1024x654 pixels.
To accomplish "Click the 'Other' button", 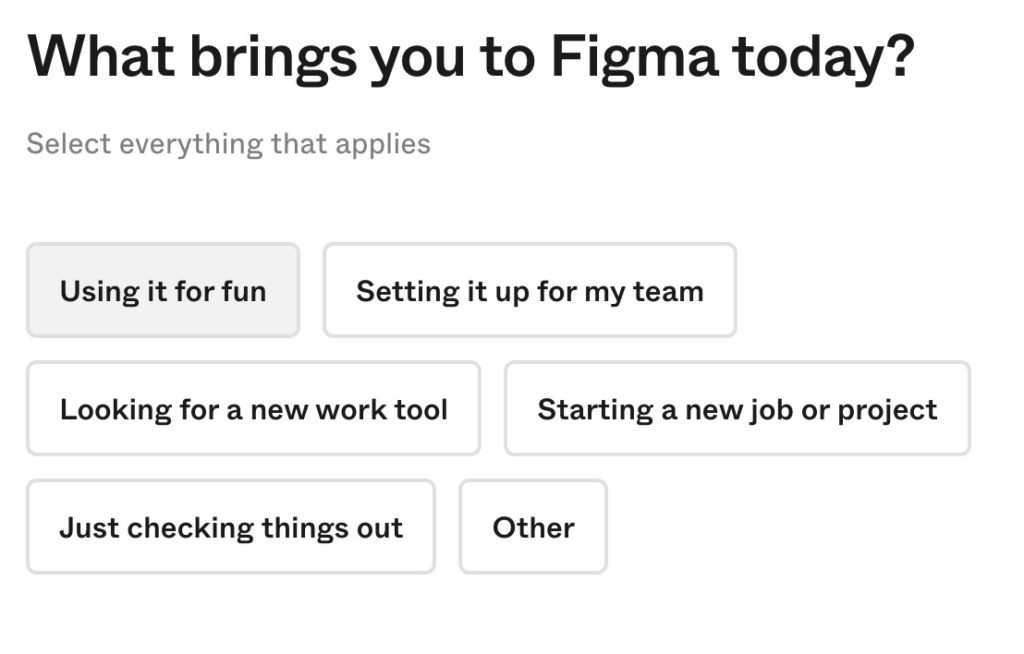I will pos(533,527).
